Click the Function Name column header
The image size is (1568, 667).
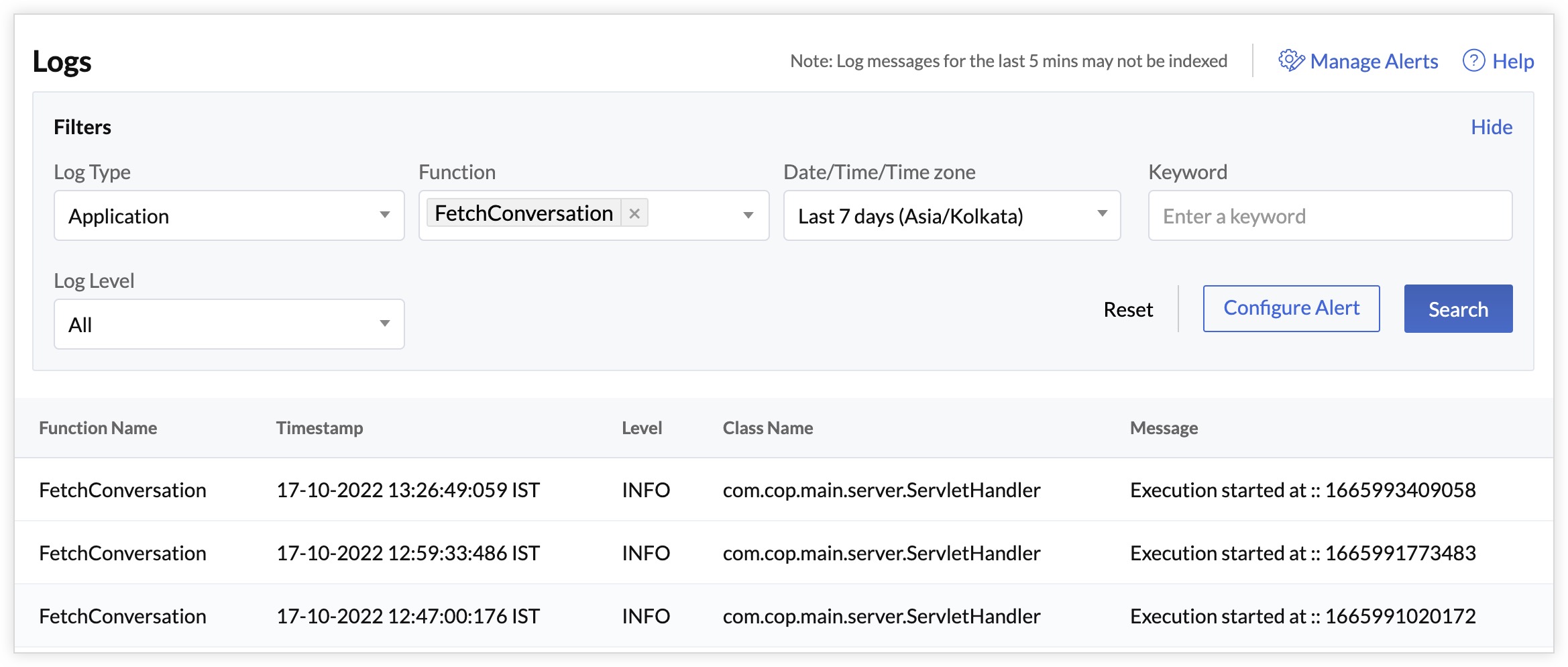pyautogui.click(x=98, y=428)
